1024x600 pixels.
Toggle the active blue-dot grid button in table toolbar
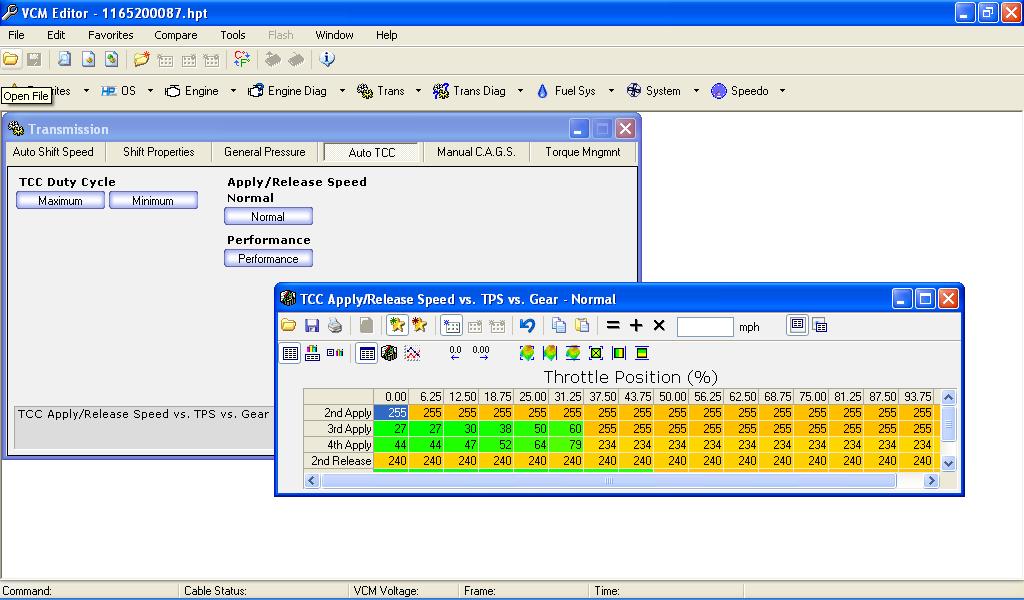point(451,325)
